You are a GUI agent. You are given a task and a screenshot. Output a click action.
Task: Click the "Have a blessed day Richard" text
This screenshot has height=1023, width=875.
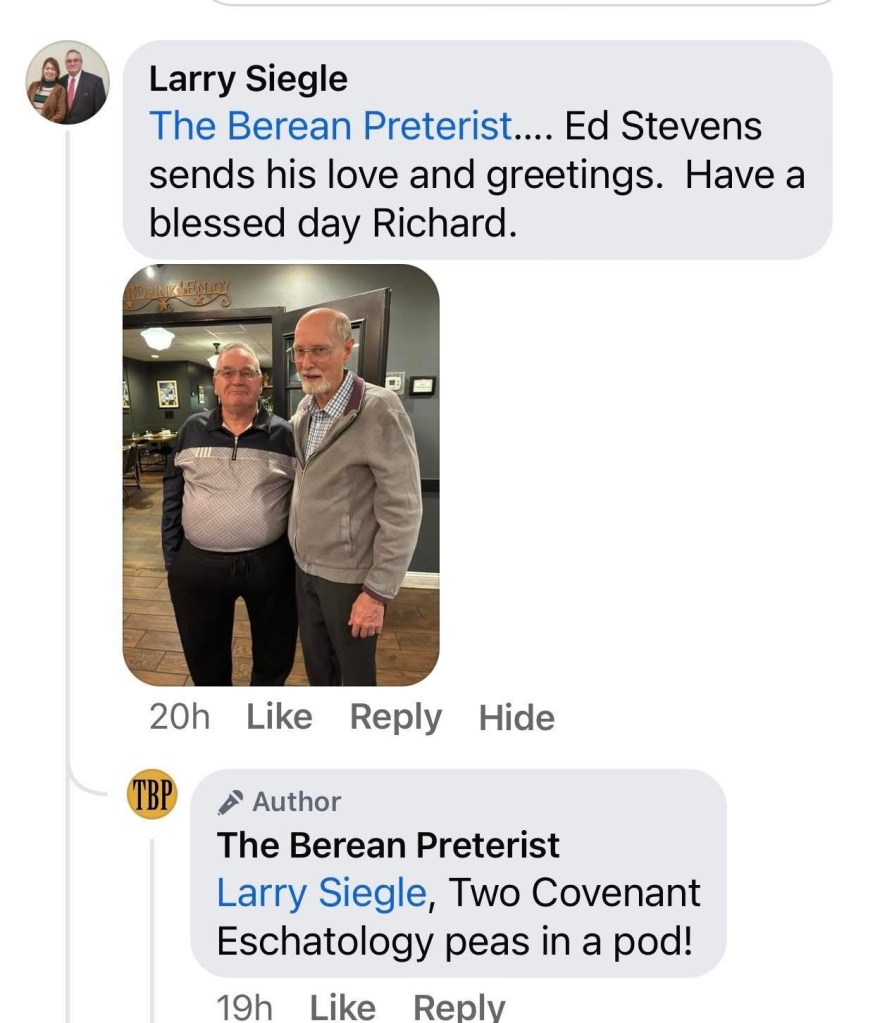point(332,223)
